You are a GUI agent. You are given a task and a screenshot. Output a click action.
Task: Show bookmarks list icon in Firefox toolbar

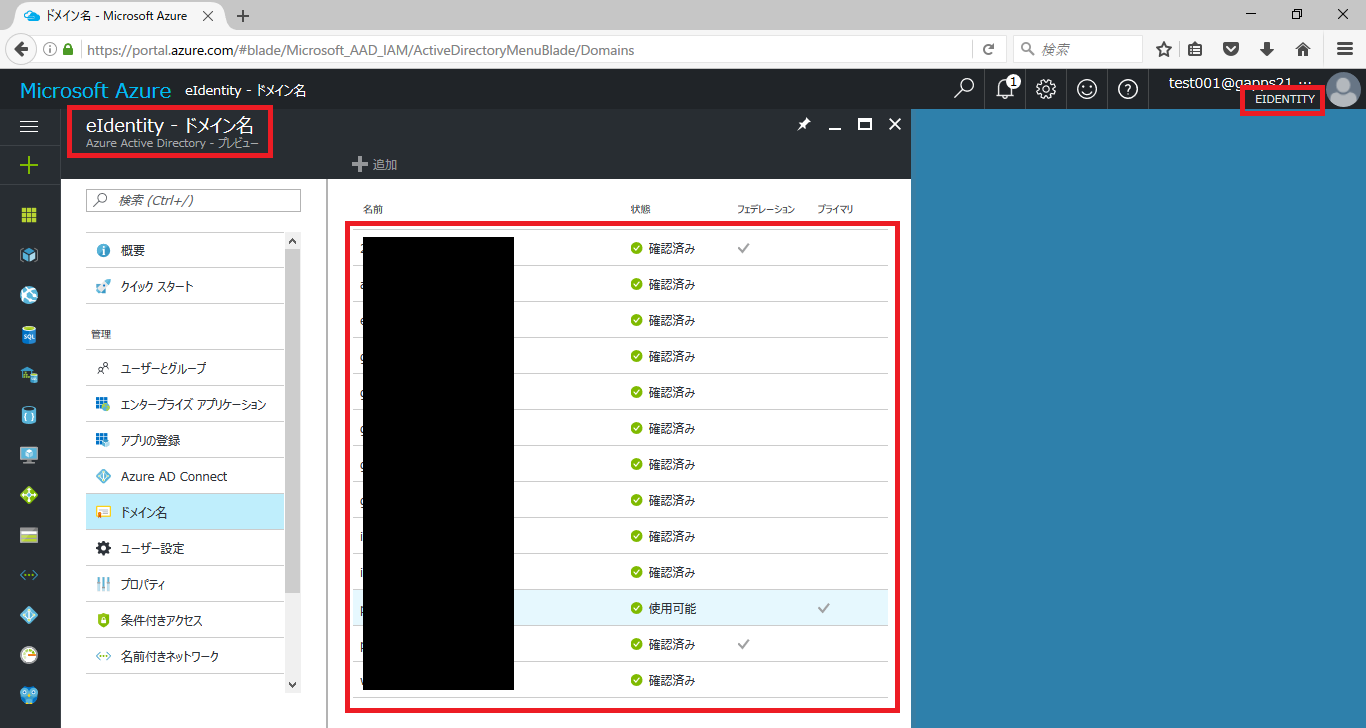[x=1196, y=49]
